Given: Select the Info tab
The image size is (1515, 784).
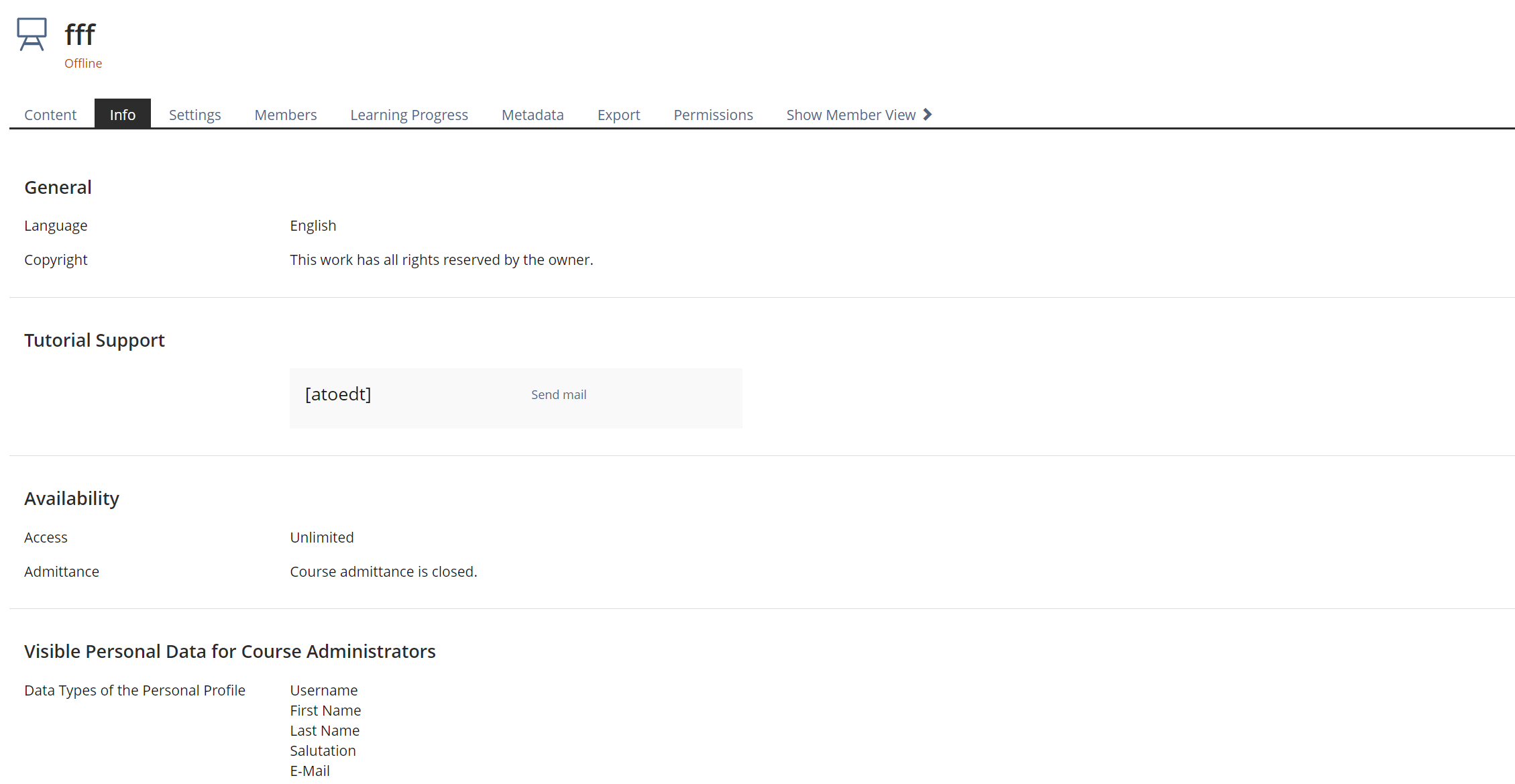Looking at the screenshot, I should [x=123, y=115].
